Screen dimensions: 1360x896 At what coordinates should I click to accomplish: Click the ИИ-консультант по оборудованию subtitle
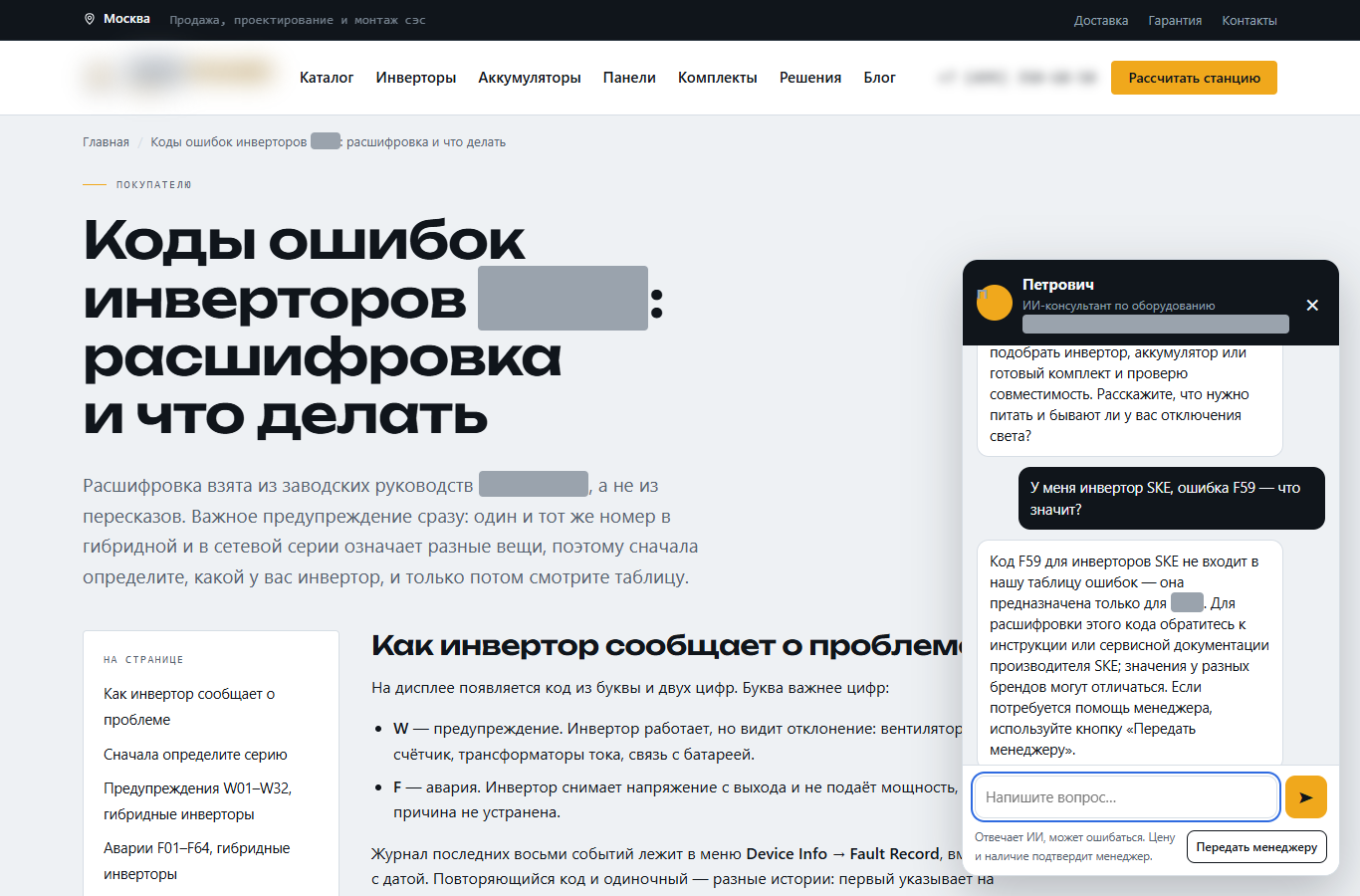tap(1118, 306)
